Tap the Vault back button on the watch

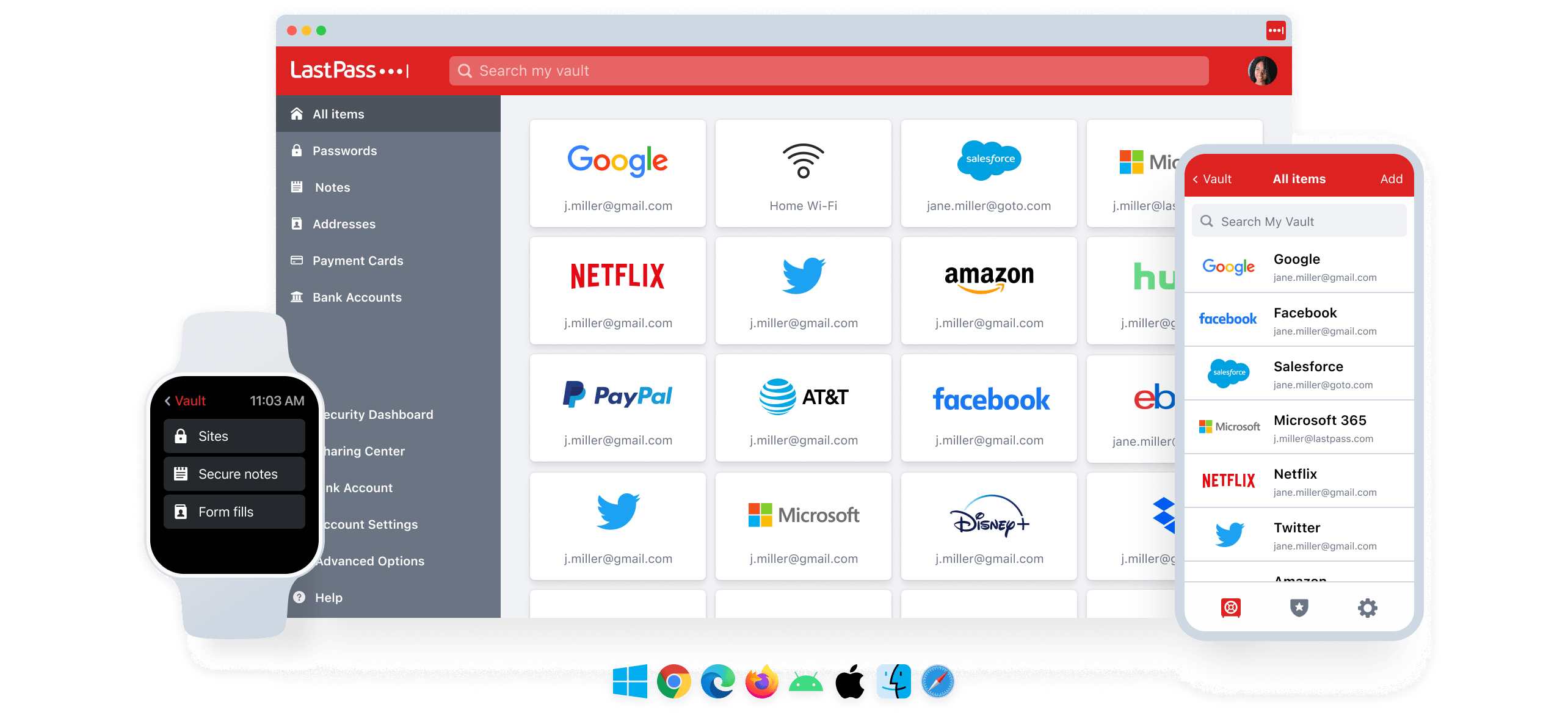pos(185,401)
